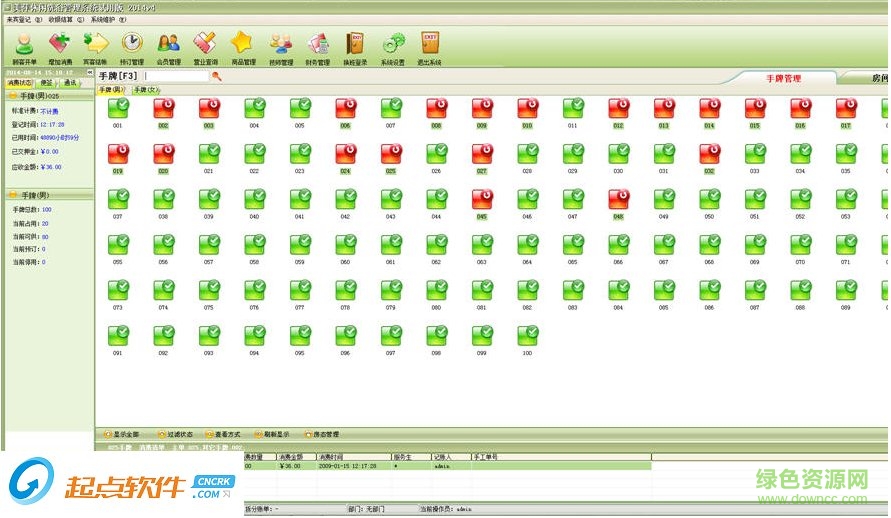The height and width of the screenshot is (518, 891).
Task: Click 记账人 column header
Action: click(451, 457)
